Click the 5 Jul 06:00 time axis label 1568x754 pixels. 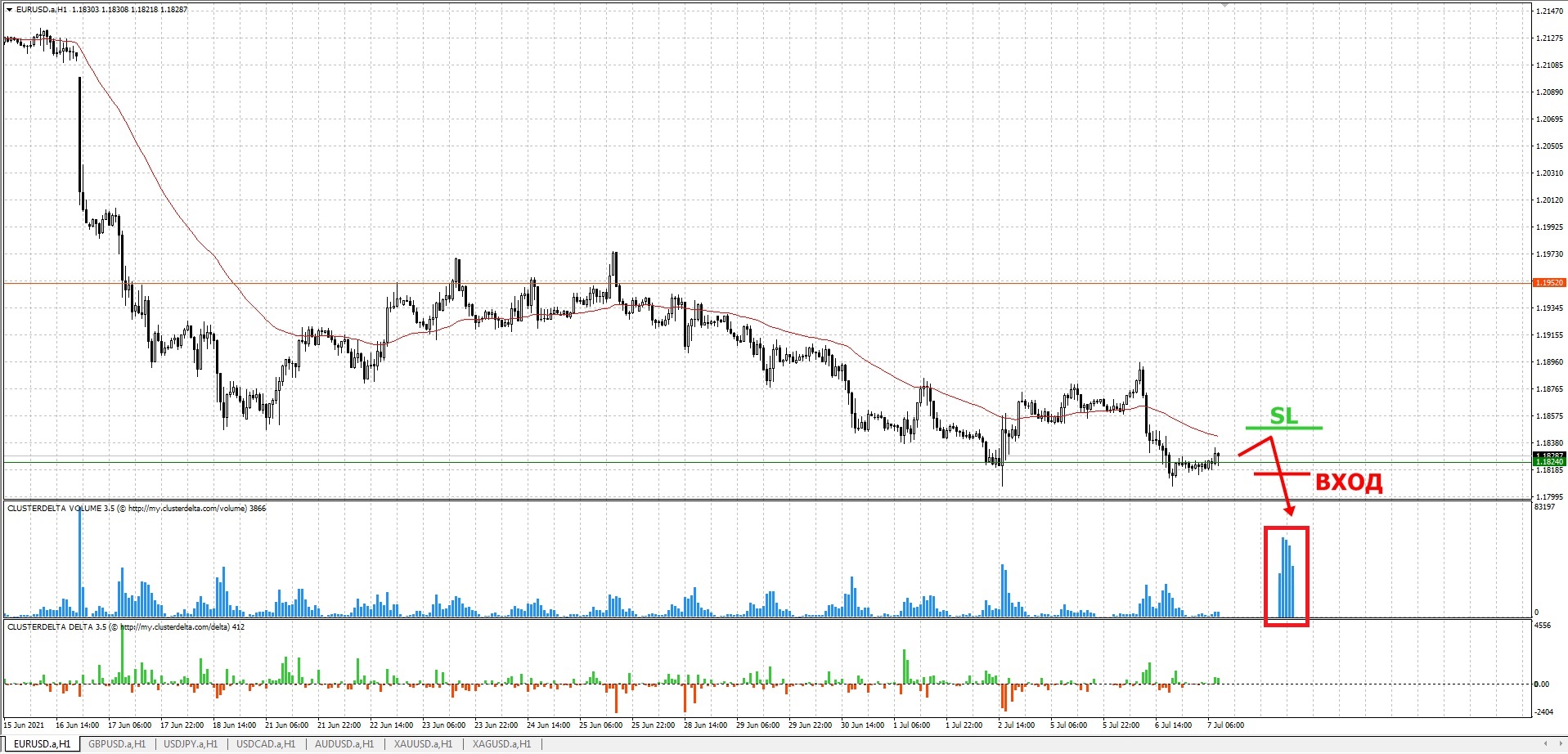tap(1069, 725)
